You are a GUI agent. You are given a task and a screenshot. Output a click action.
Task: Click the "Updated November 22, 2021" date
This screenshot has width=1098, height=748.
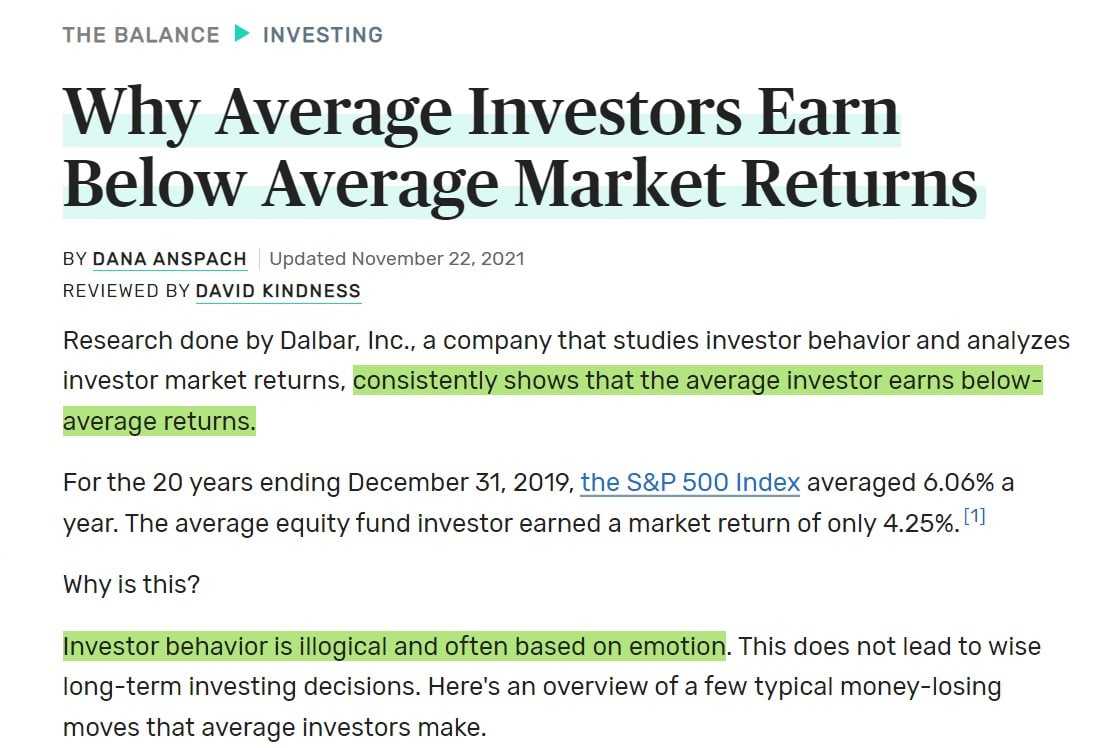point(397,259)
